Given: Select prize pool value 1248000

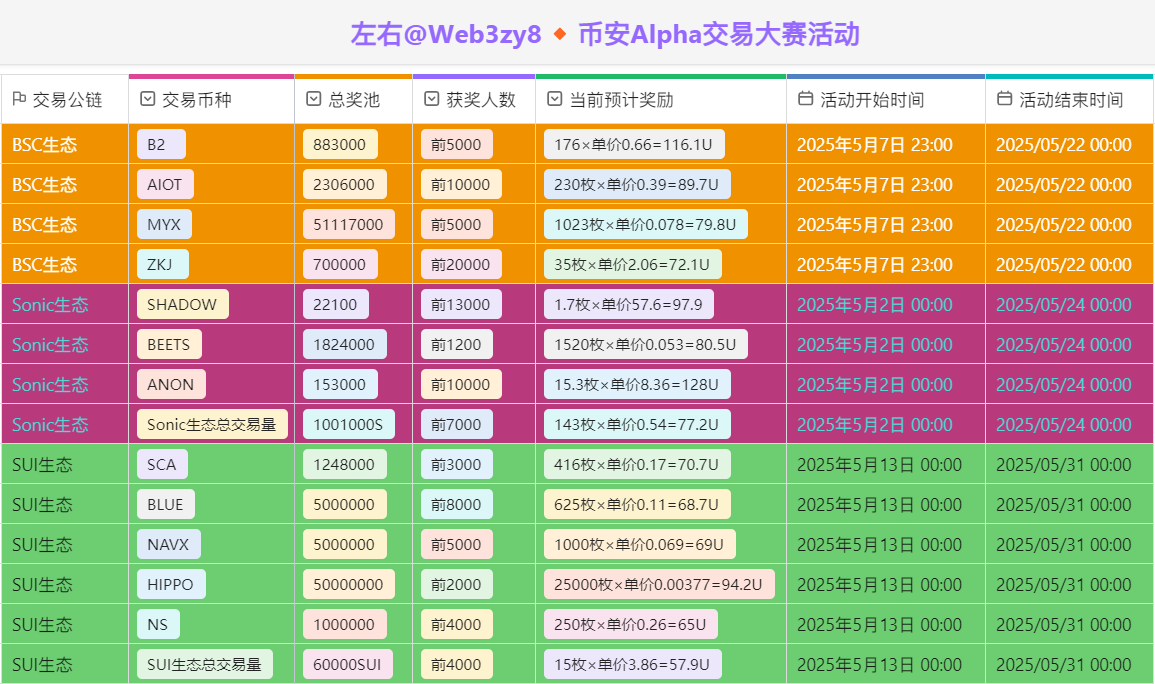Looking at the screenshot, I should pos(345,465).
